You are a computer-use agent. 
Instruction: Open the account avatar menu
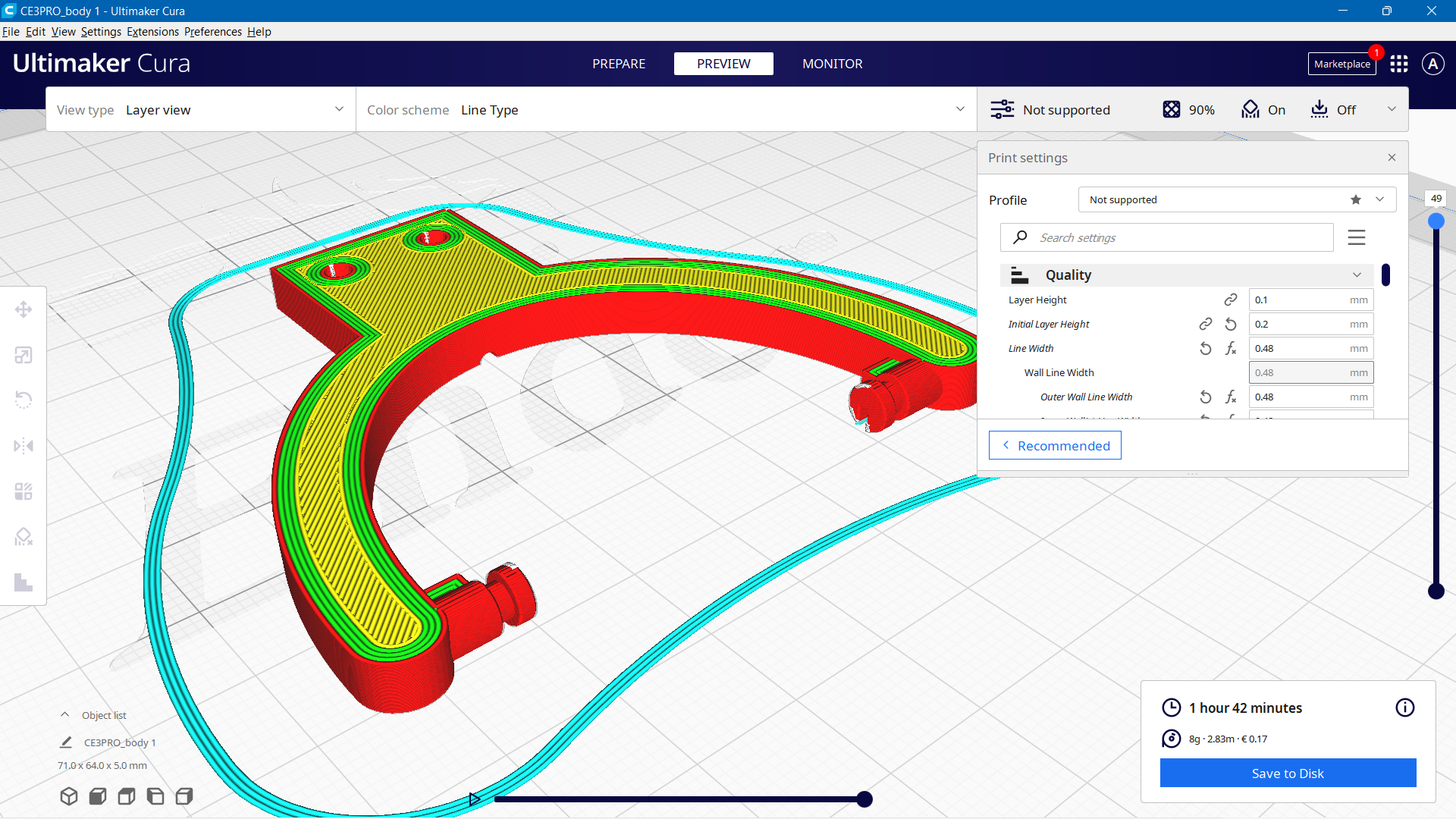click(x=1432, y=64)
